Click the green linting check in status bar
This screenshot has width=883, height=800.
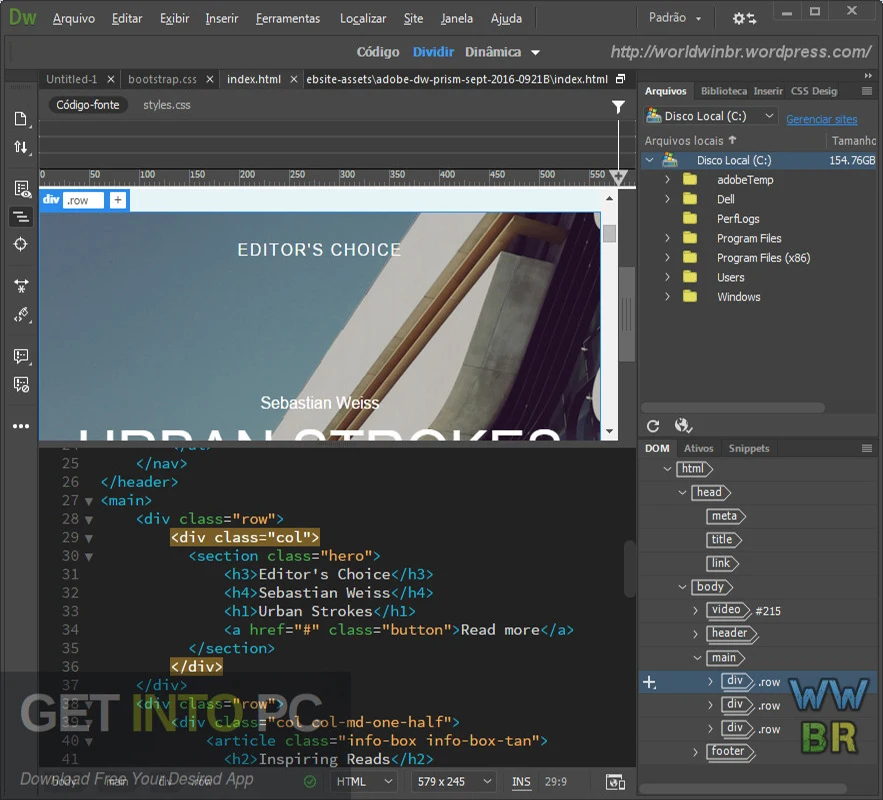click(x=308, y=782)
